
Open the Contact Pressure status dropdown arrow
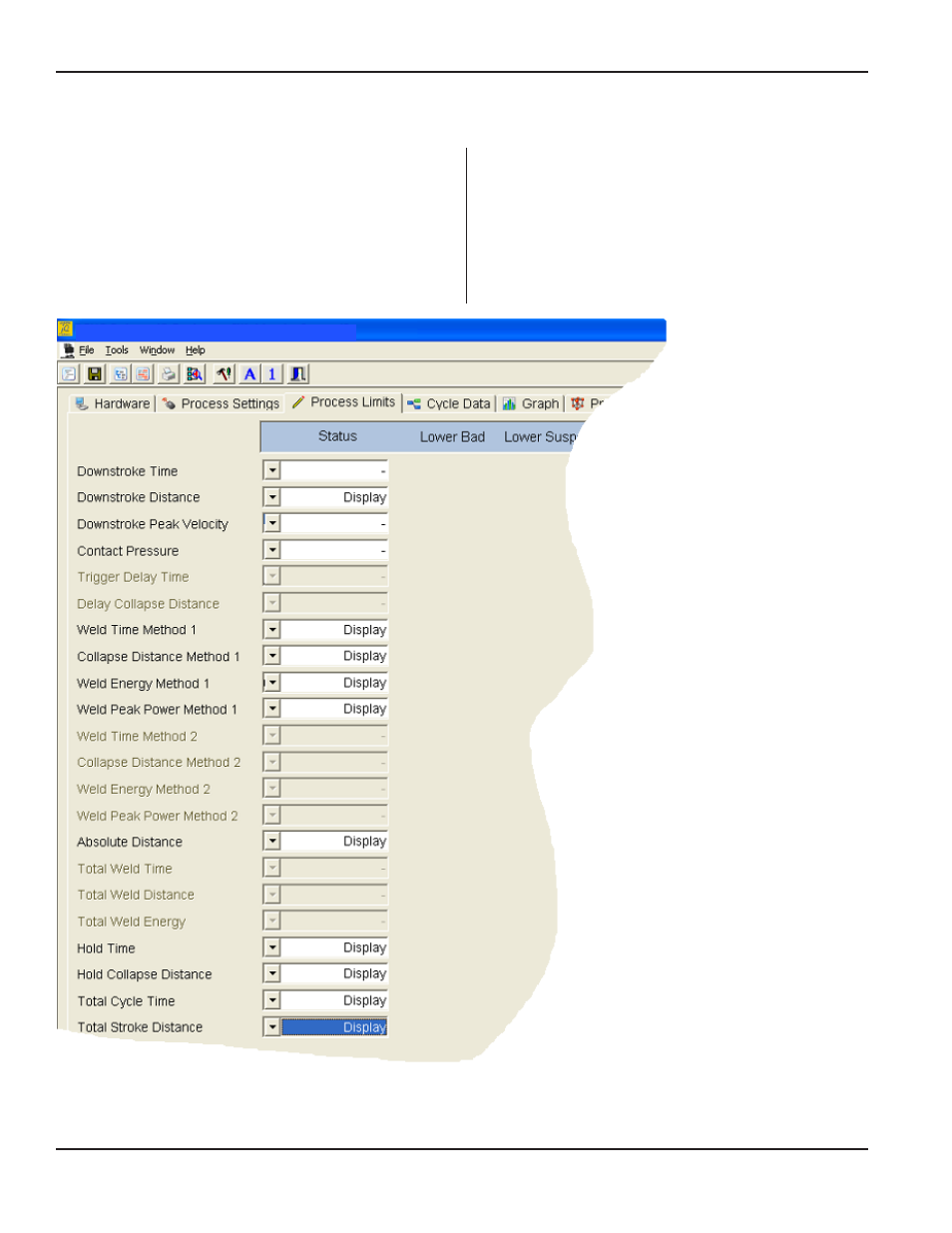coord(271,550)
